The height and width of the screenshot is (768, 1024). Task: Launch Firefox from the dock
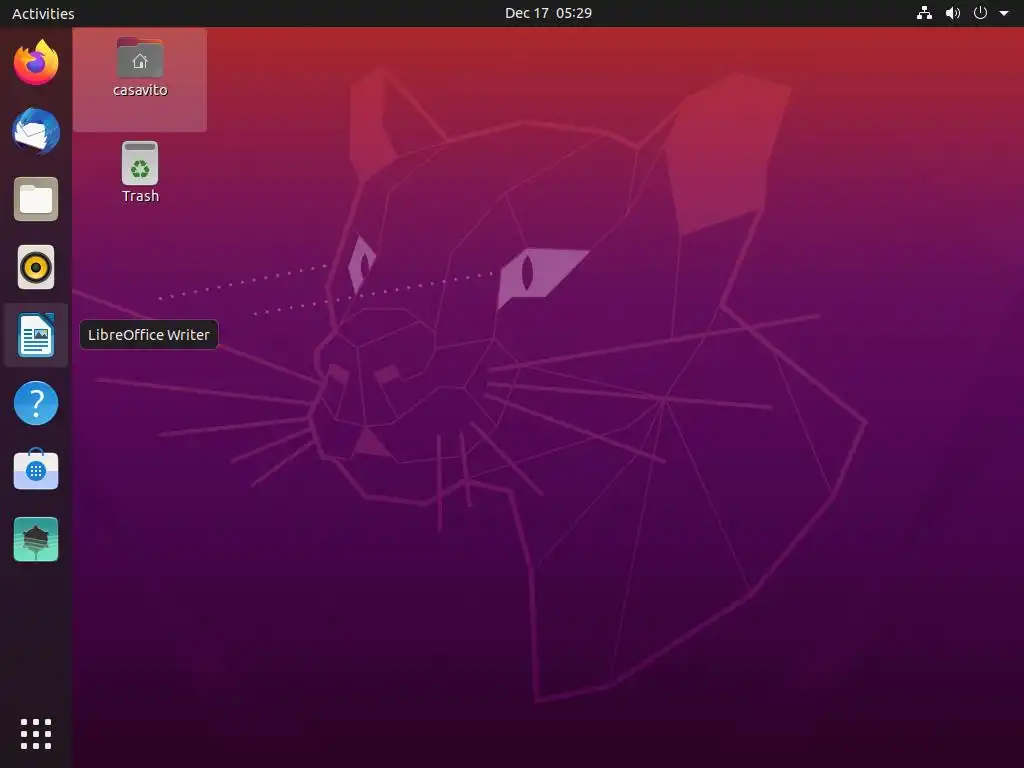36,63
